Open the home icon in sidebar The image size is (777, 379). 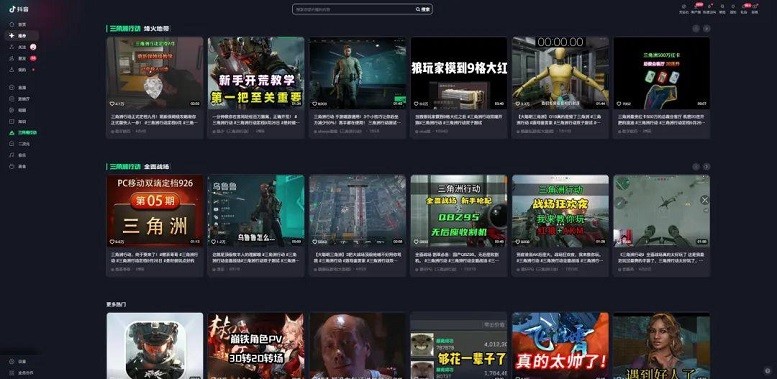click(11, 24)
